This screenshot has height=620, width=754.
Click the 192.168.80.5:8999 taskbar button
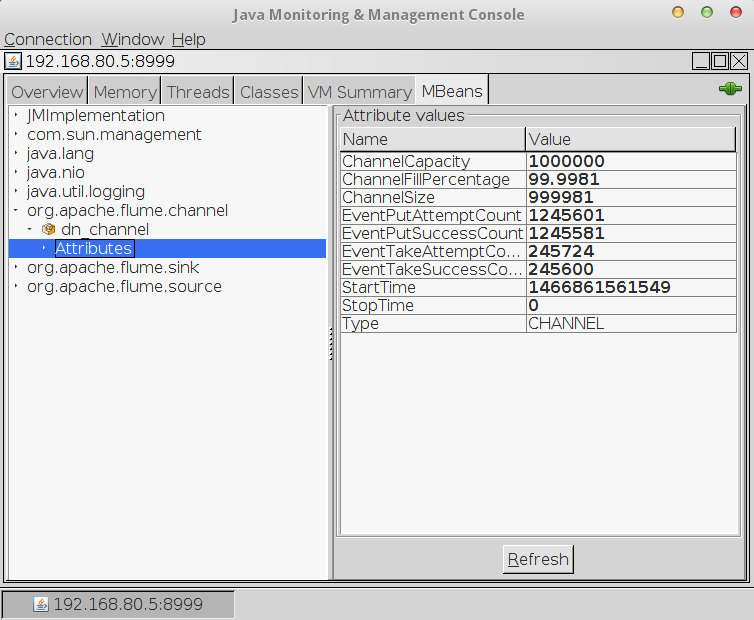point(118,604)
